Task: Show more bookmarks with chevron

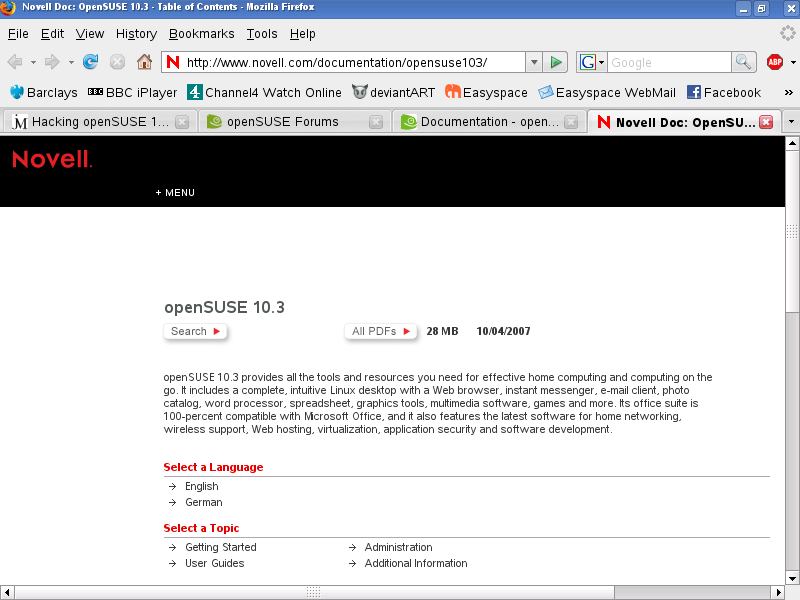Action: coord(789,92)
